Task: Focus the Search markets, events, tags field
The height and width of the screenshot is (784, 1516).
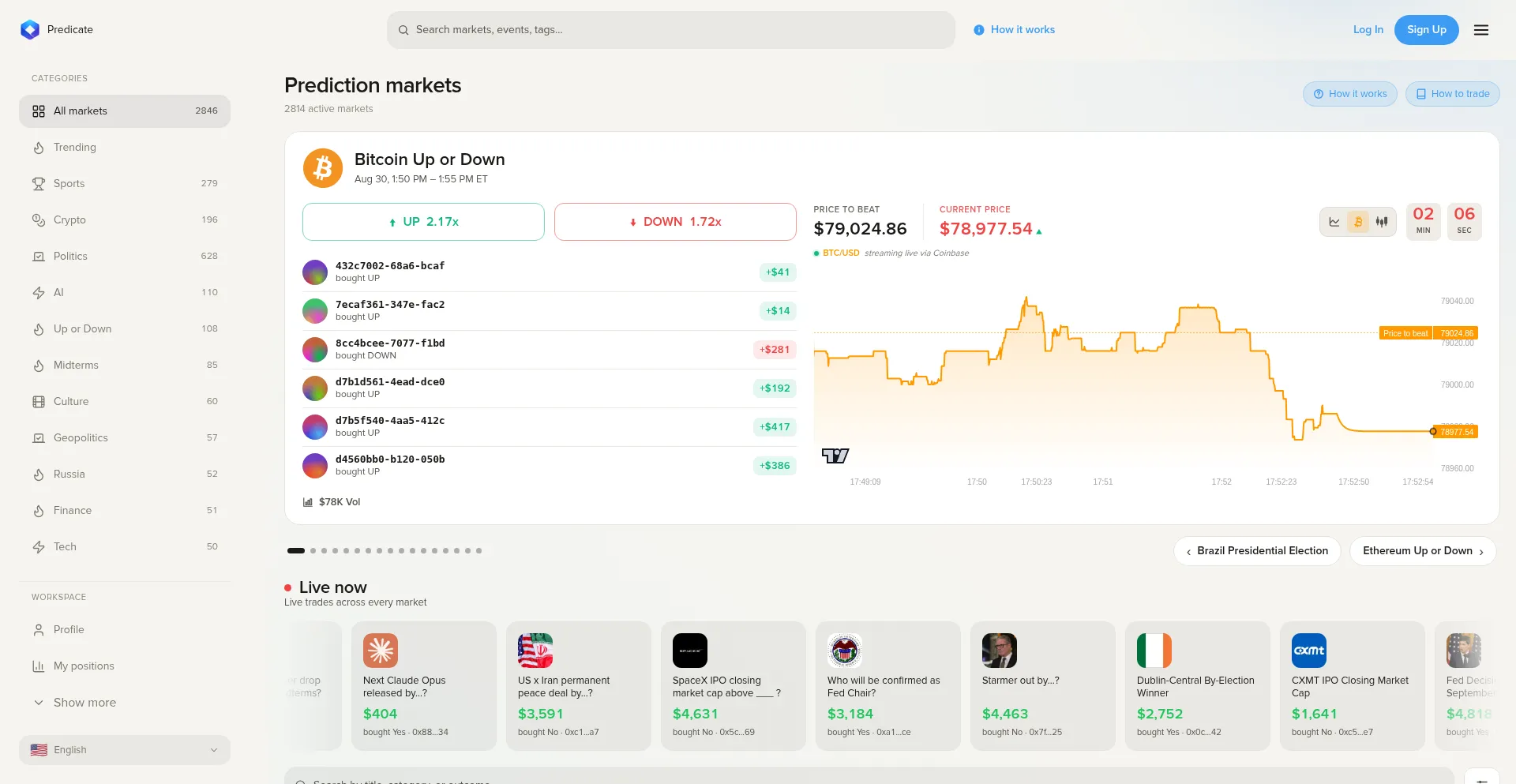Action: 671,30
